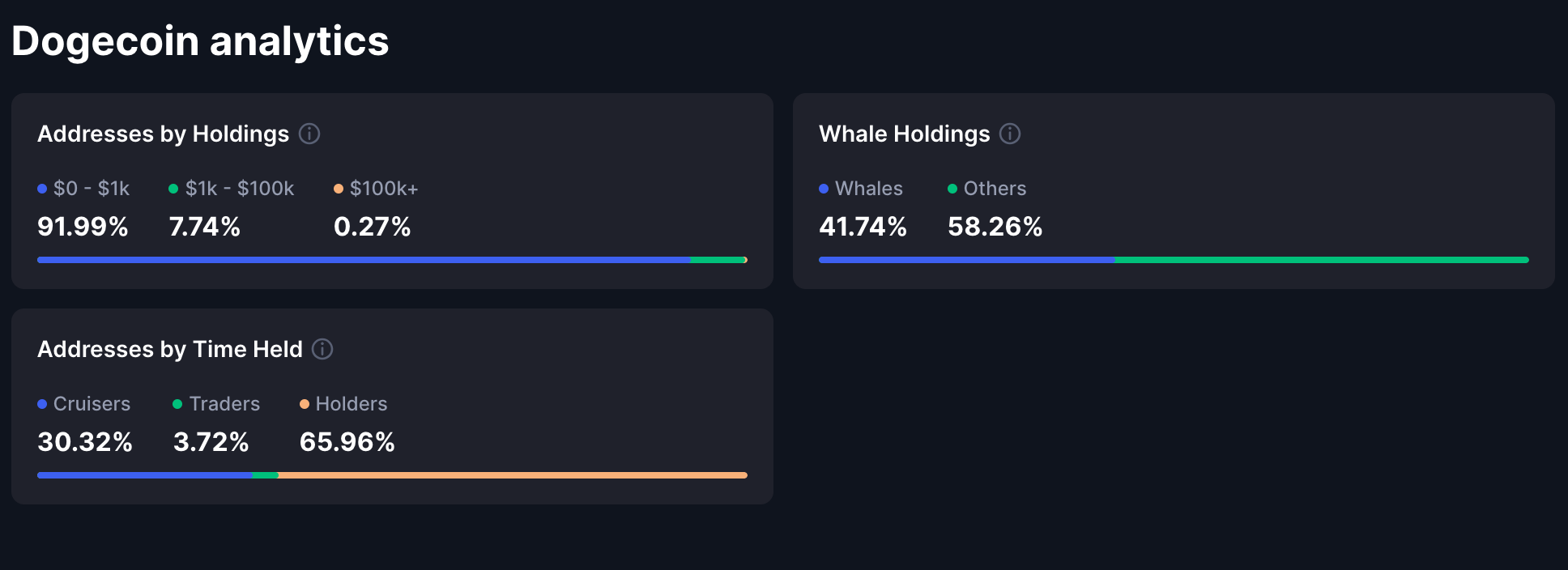Click the blue Whales segment of the Whale Holdings bar
The height and width of the screenshot is (570, 1568).
(x=966, y=260)
